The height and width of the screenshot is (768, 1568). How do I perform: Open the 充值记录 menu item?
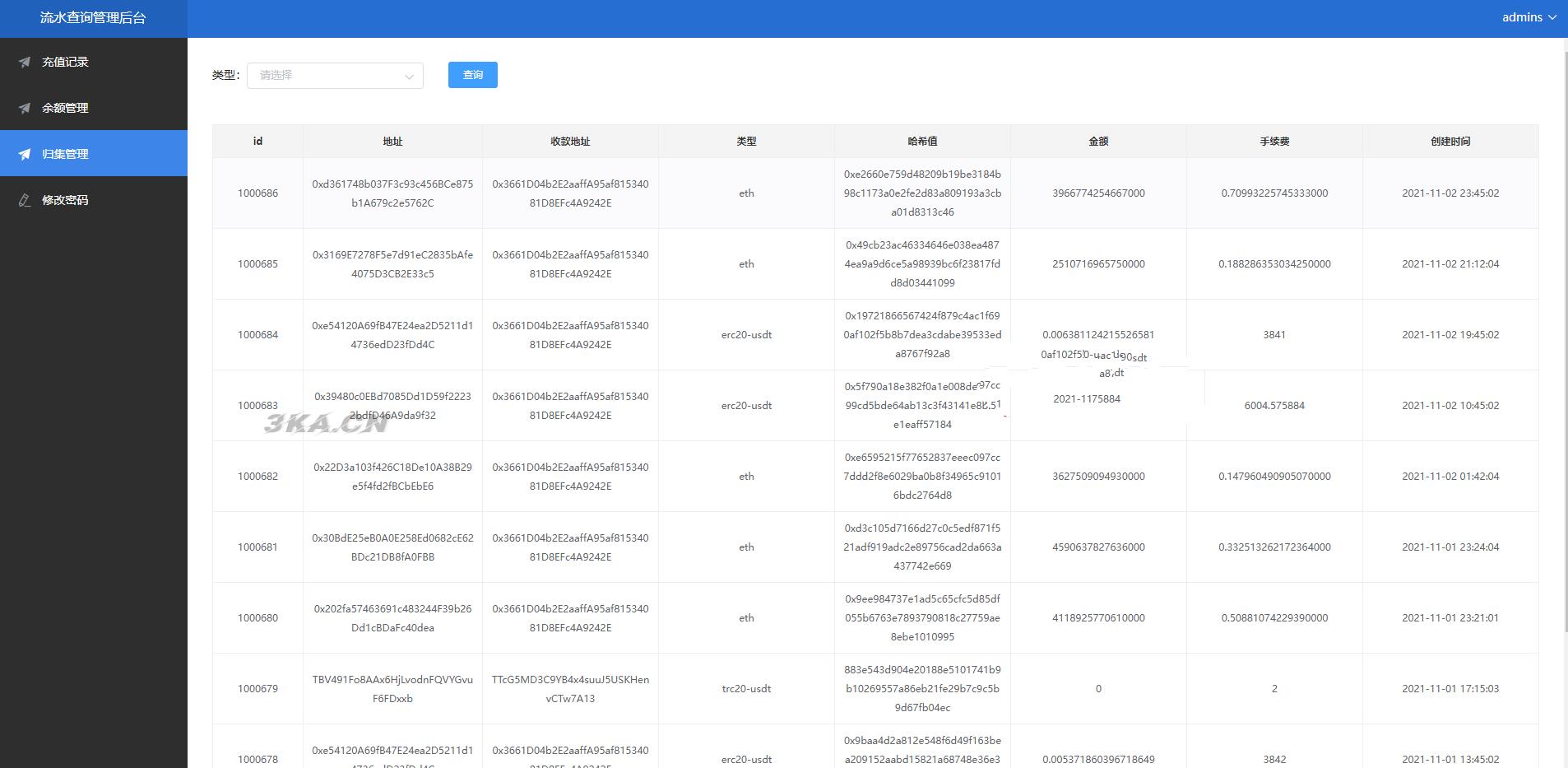65,62
